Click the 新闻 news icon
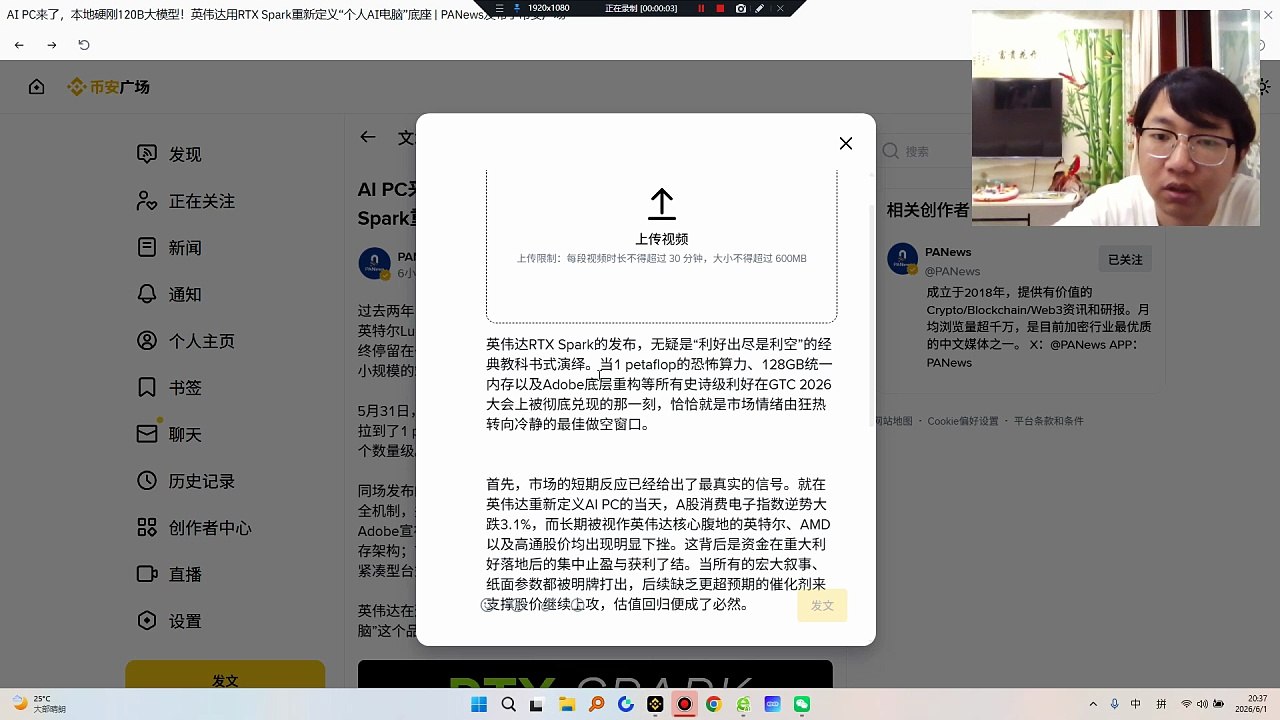 147,247
